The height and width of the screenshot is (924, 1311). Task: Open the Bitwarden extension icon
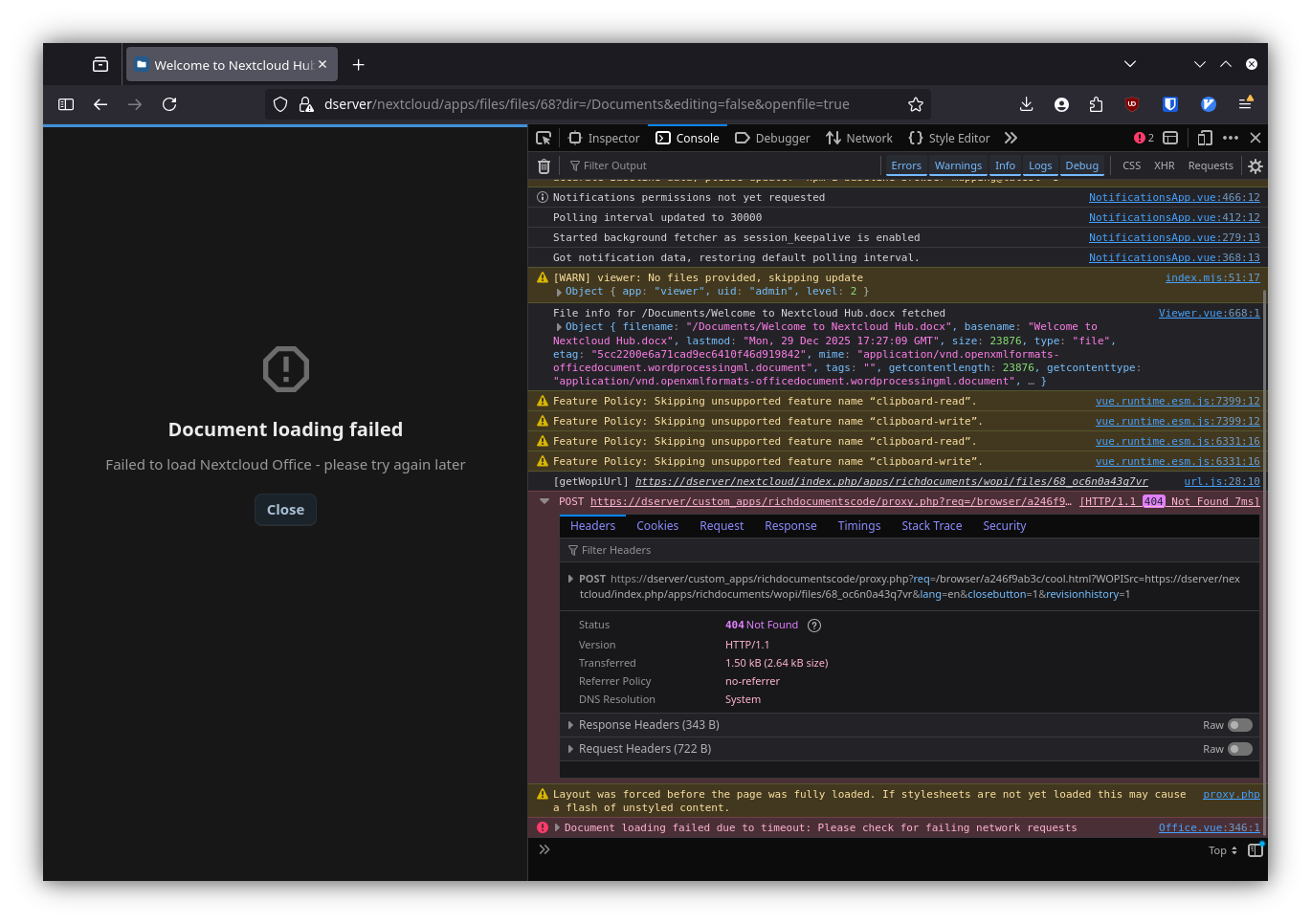(x=1169, y=104)
